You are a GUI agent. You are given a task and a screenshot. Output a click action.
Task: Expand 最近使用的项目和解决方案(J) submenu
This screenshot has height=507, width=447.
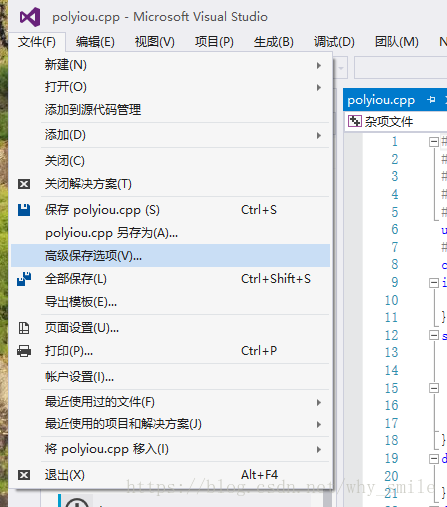pyautogui.click(x=170, y=424)
